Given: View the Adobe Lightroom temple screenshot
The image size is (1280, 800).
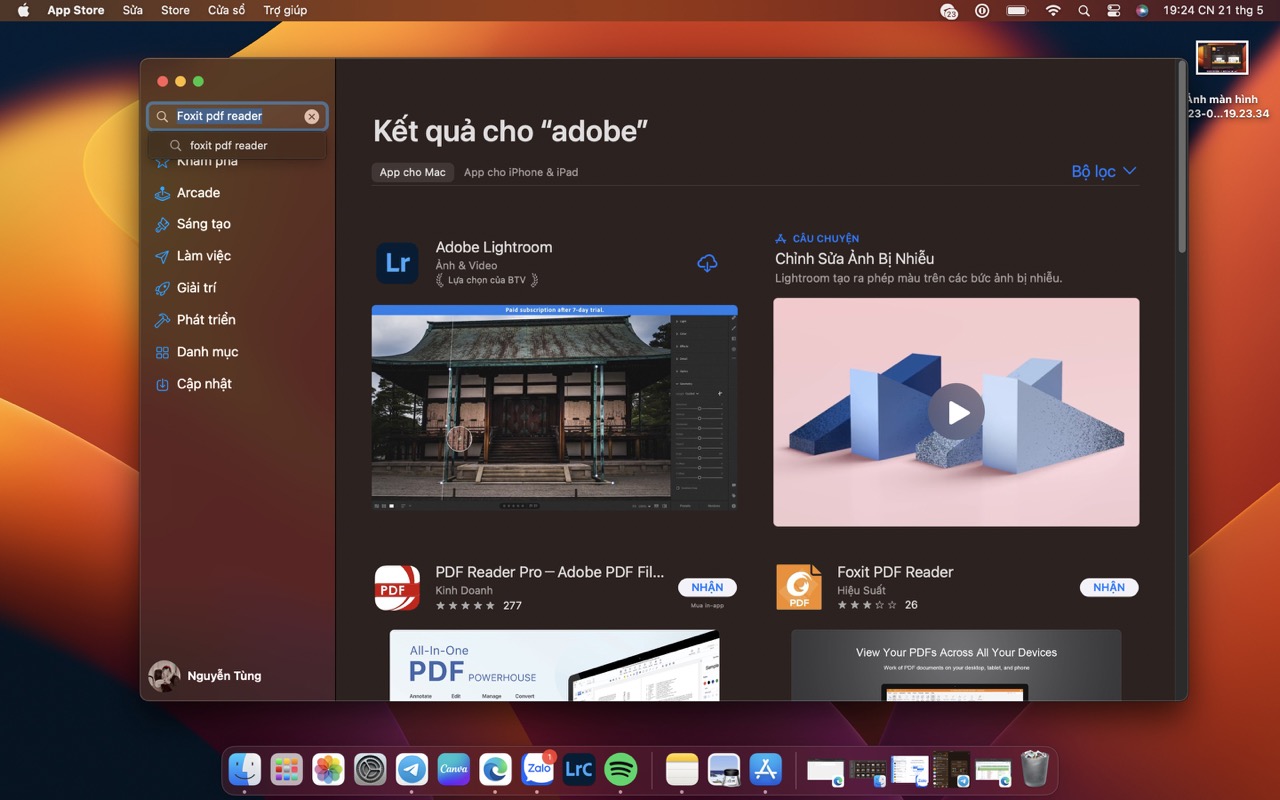Looking at the screenshot, I should coord(554,408).
